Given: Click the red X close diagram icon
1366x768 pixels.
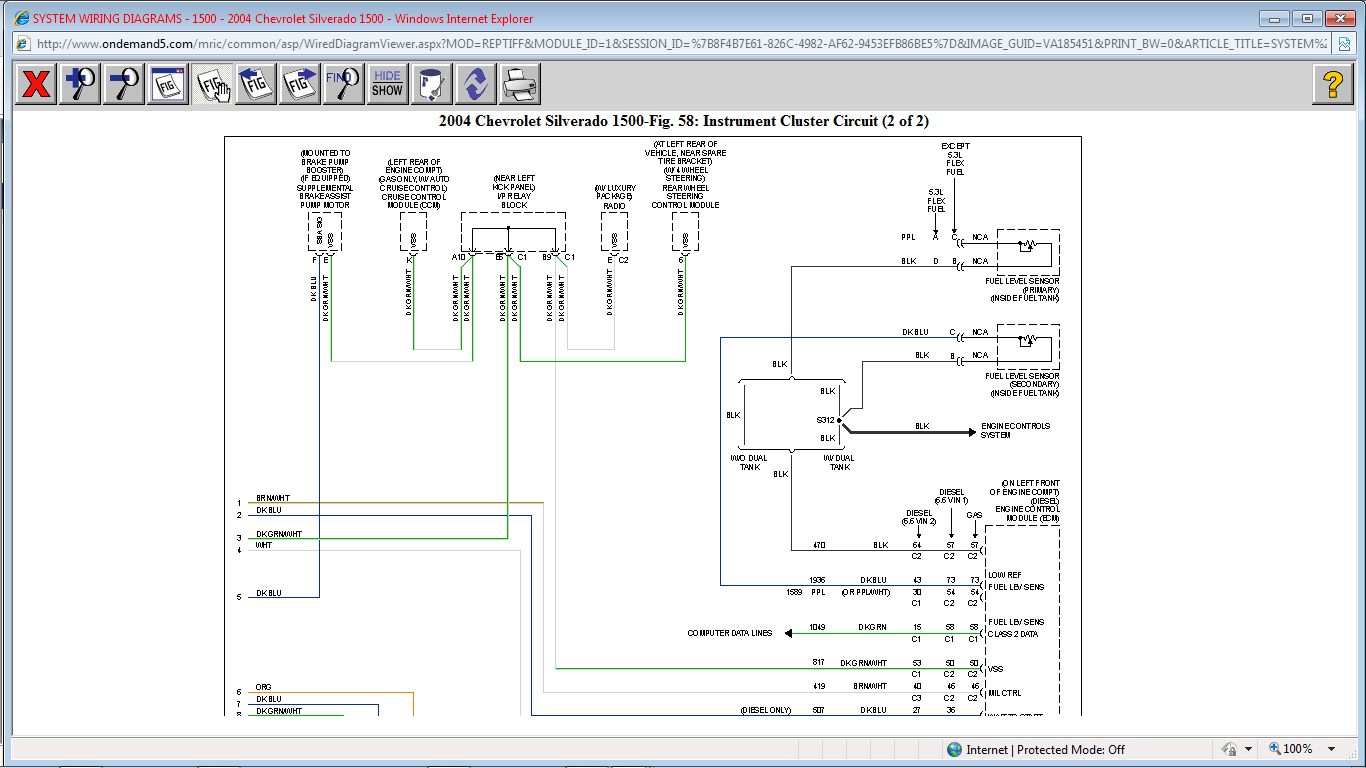Looking at the screenshot, I should coord(36,84).
